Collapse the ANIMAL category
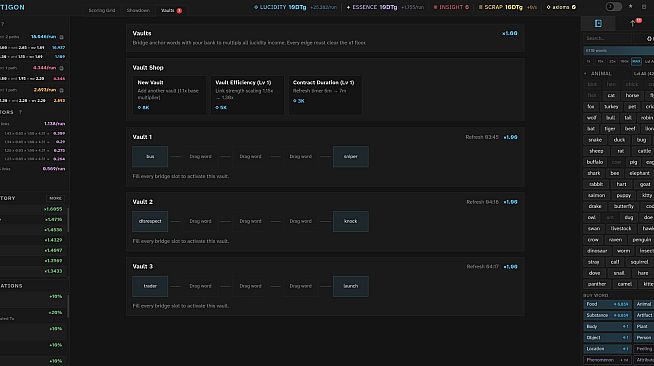654x366 pixels. pos(586,73)
